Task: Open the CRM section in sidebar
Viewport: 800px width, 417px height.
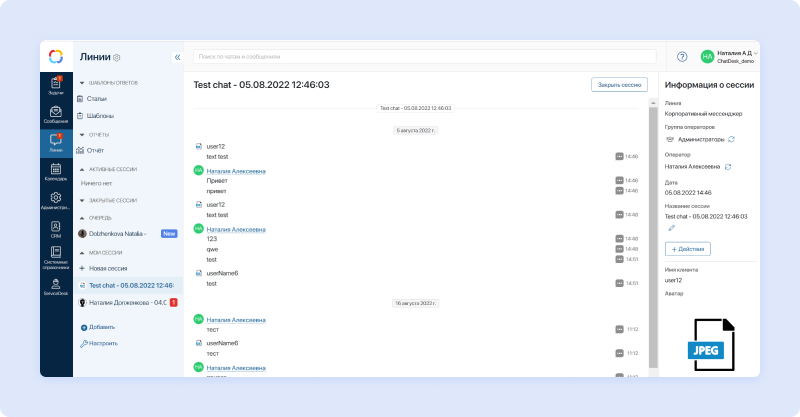Action: [56, 228]
